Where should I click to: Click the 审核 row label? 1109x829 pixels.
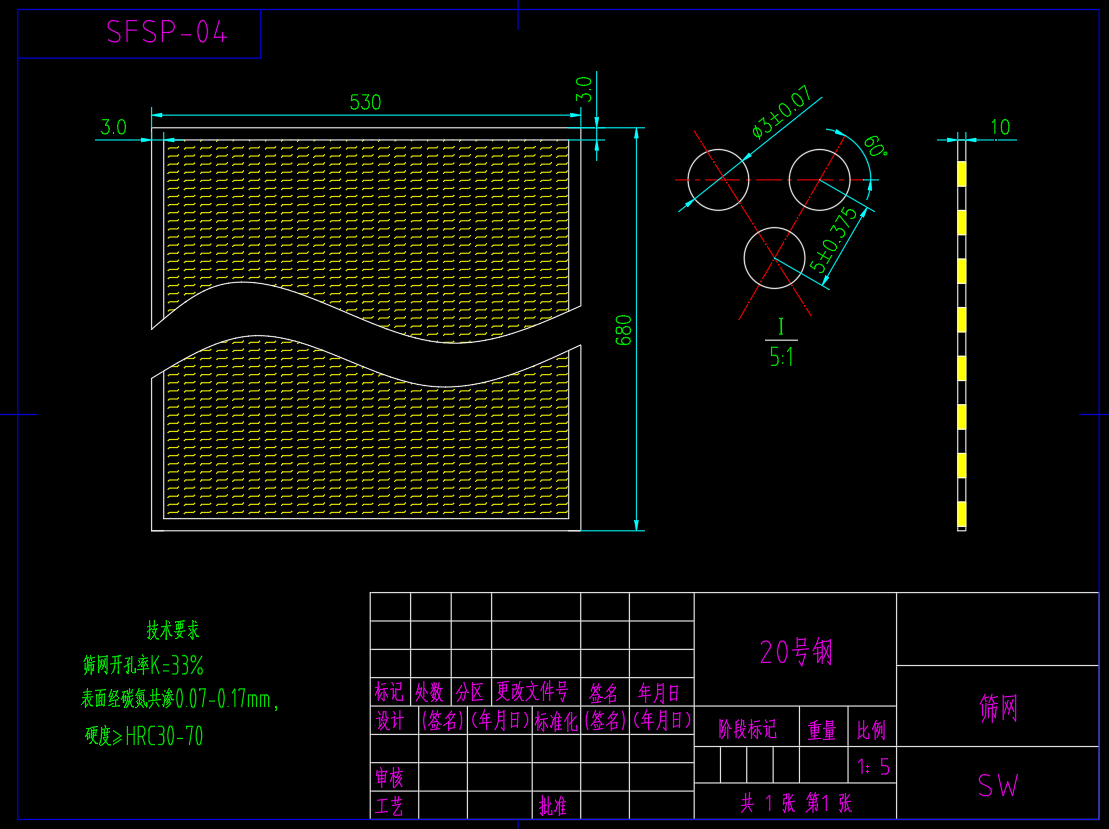389,777
